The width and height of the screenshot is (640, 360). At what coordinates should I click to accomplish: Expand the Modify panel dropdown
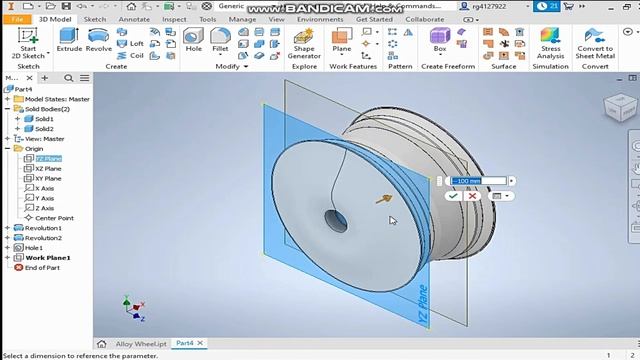246,67
